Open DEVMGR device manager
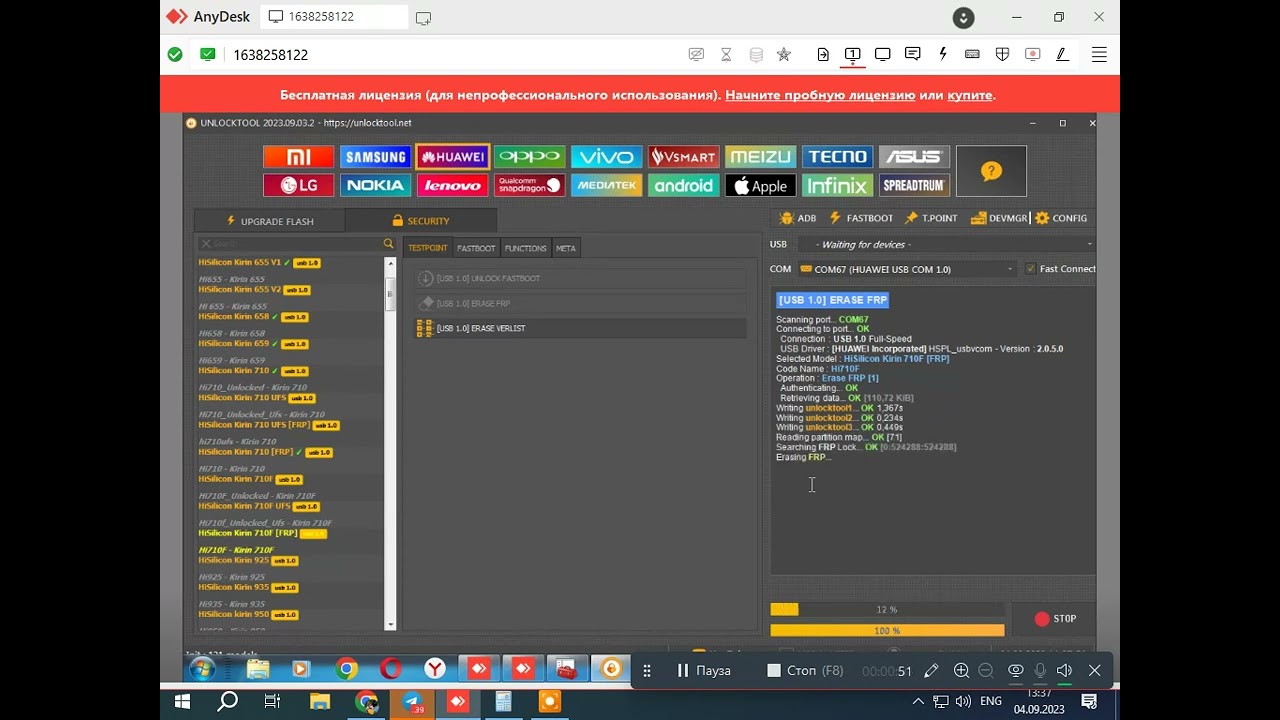Image resolution: width=1280 pixels, height=720 pixels. click(999, 218)
